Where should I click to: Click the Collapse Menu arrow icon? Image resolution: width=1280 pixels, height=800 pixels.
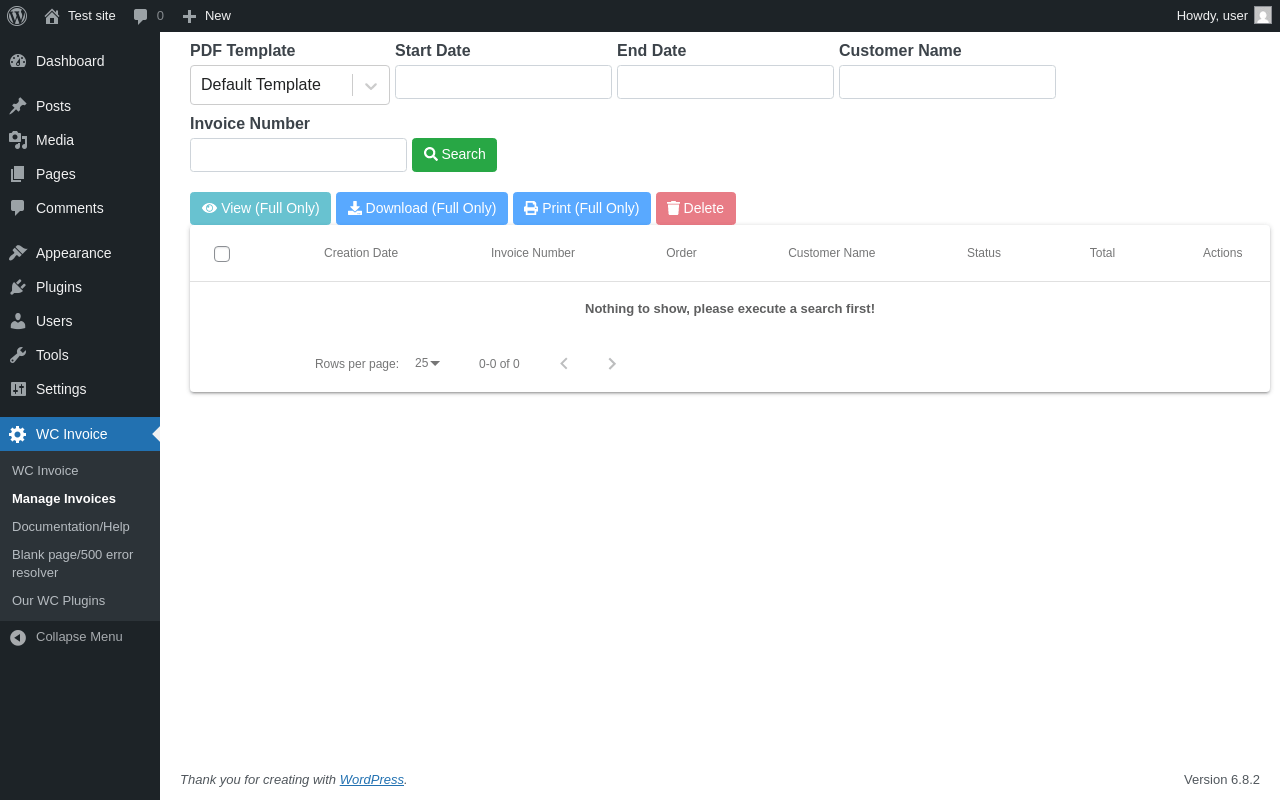point(18,637)
